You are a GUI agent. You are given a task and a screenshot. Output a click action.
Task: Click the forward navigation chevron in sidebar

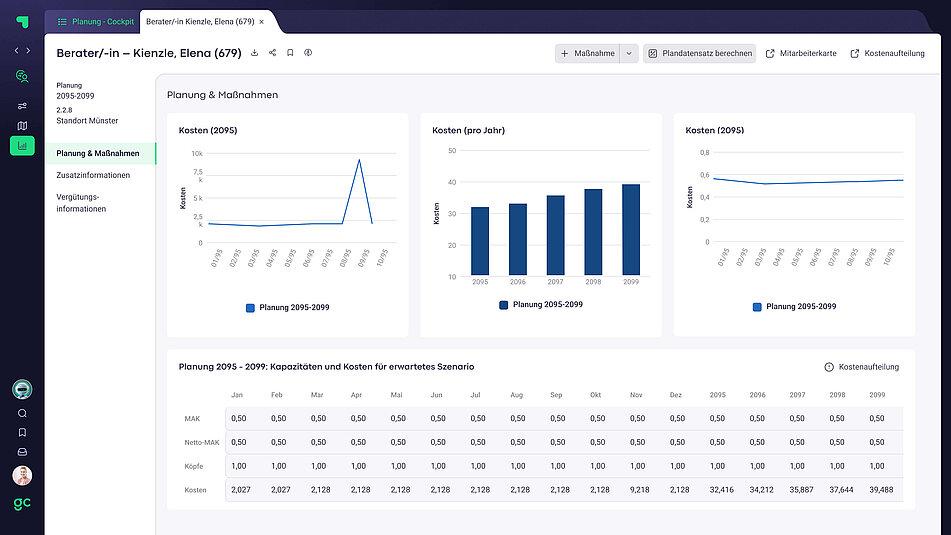(x=28, y=50)
